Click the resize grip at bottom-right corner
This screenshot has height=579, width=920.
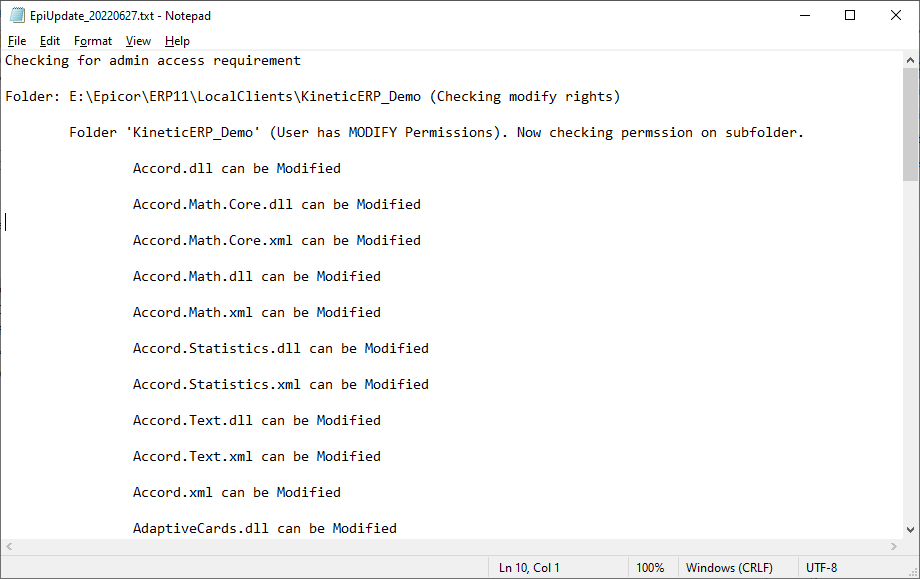913,572
